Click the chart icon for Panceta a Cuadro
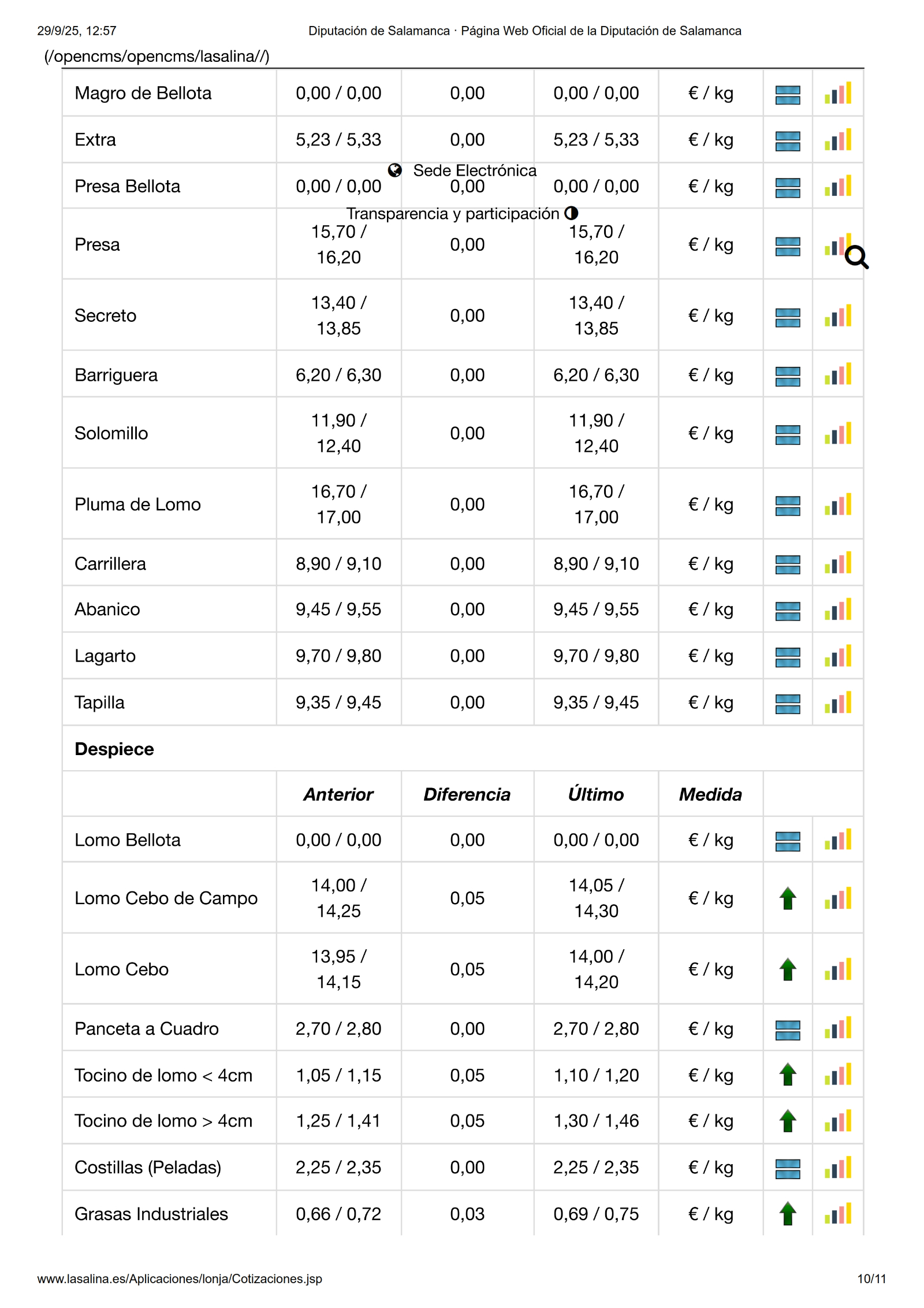Image resolution: width=924 pixels, height=1308 pixels. click(x=837, y=1029)
